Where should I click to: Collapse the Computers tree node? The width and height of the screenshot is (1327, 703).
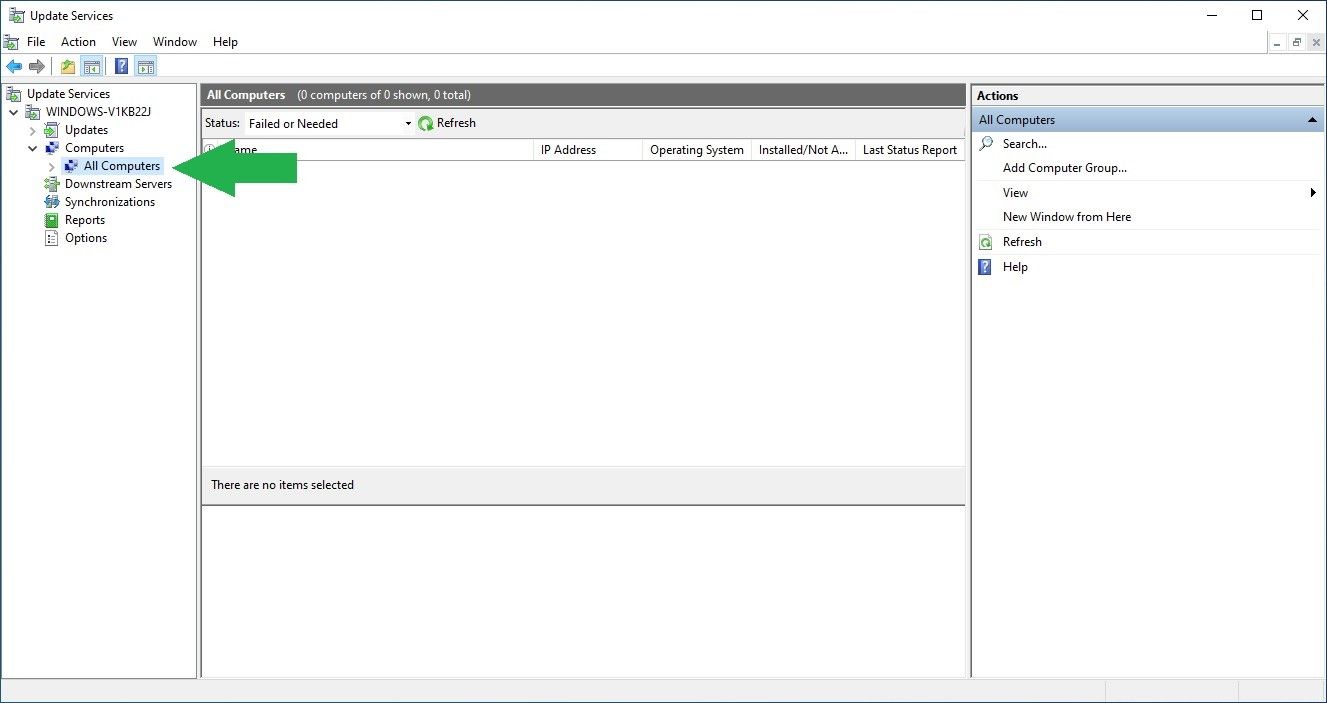33,148
